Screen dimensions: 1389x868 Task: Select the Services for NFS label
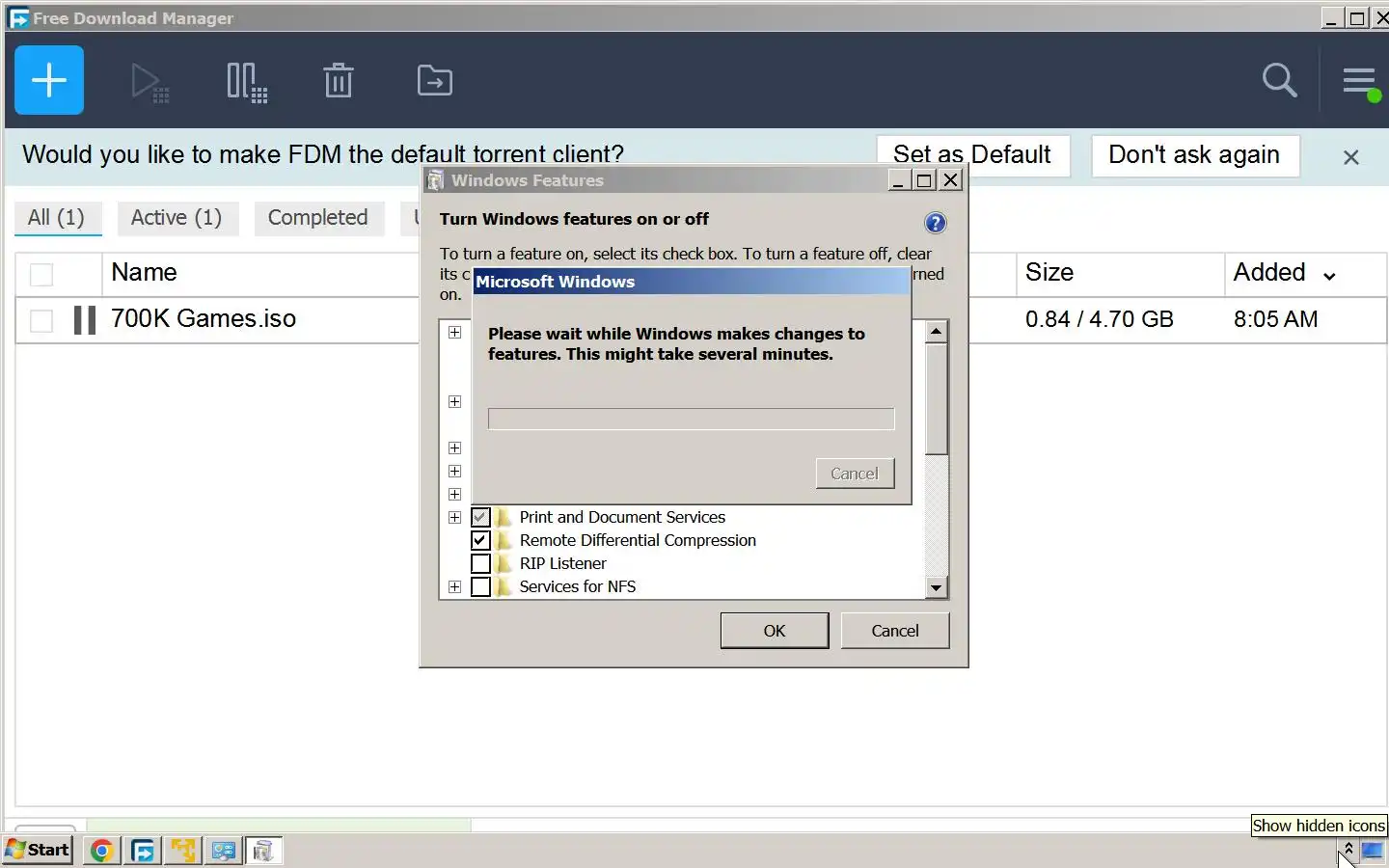[x=578, y=586]
